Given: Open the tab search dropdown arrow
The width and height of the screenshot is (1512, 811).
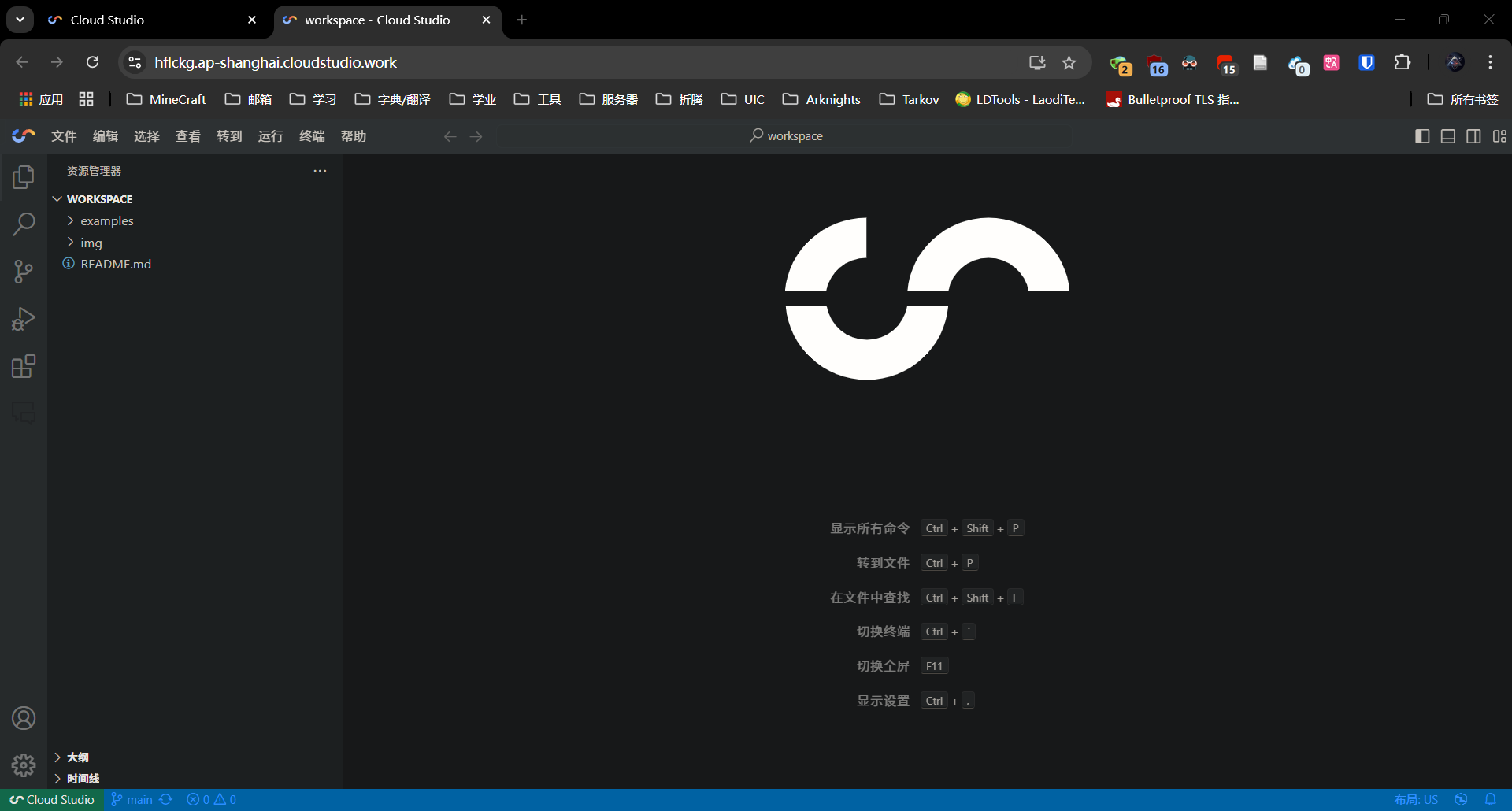Looking at the screenshot, I should (x=20, y=20).
